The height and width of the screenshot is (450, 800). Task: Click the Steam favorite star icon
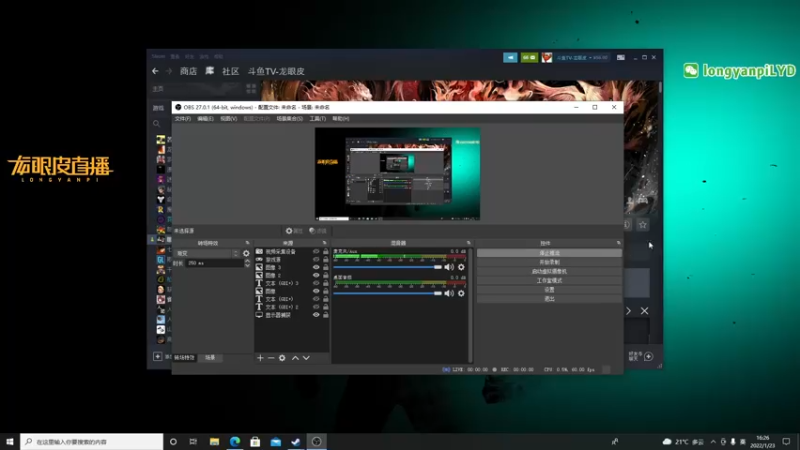click(x=642, y=224)
